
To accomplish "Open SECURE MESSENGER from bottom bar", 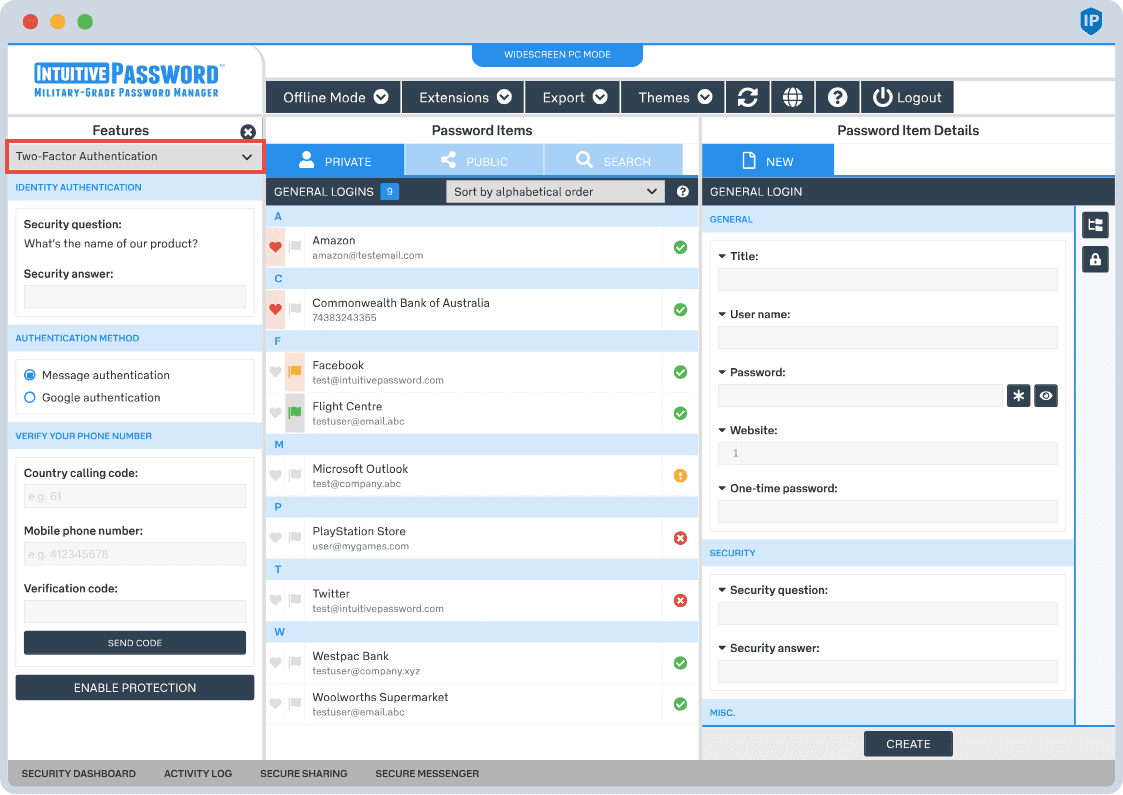I will tap(427, 774).
